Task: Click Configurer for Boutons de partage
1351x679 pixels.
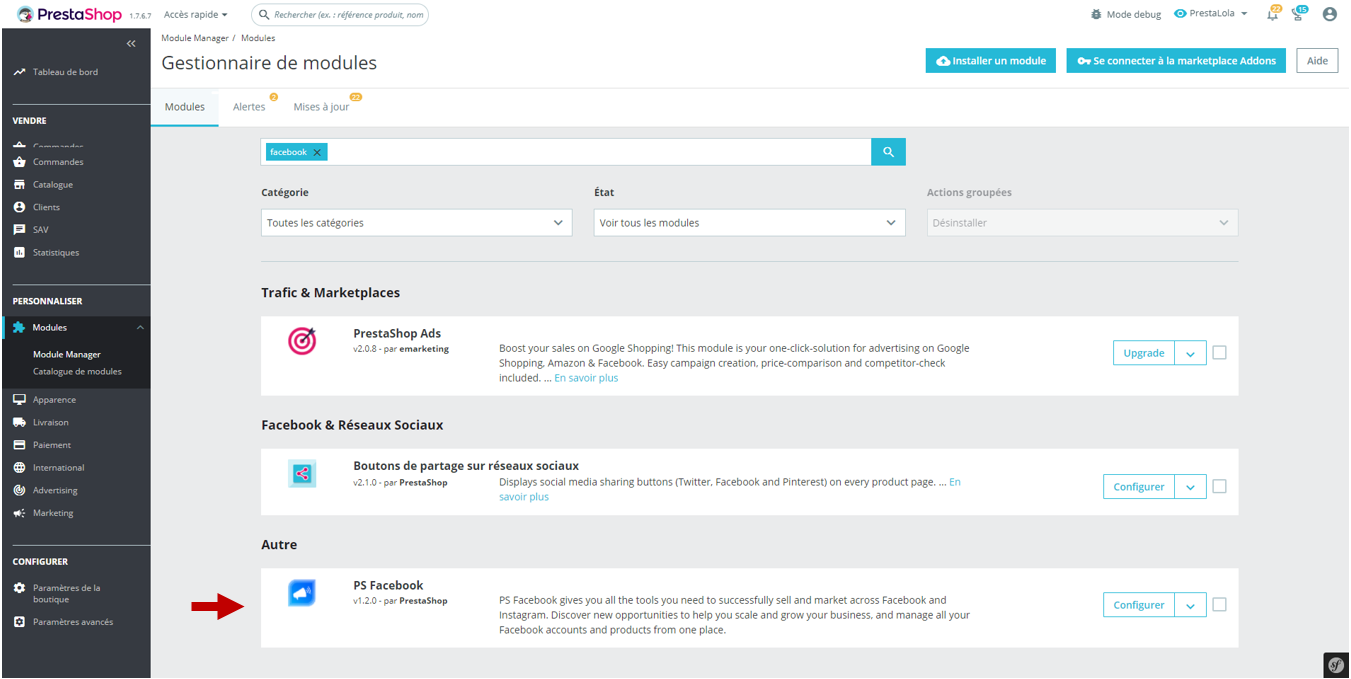Action: [1139, 487]
